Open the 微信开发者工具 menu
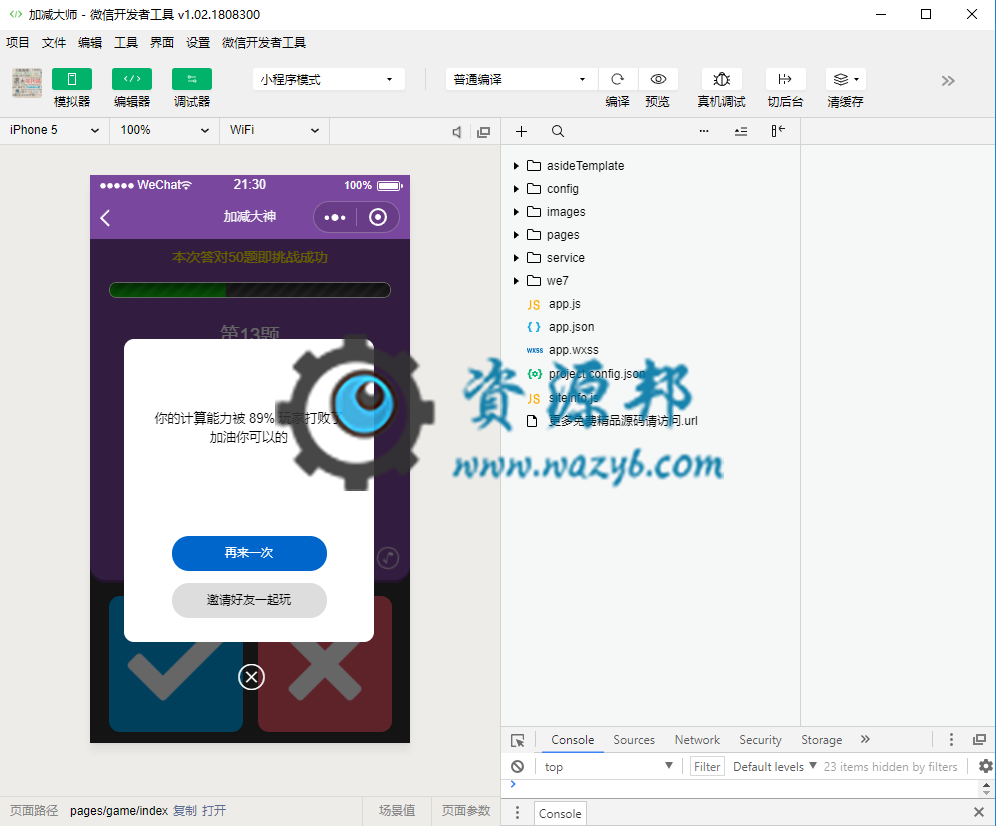The image size is (996, 826). [x=264, y=43]
